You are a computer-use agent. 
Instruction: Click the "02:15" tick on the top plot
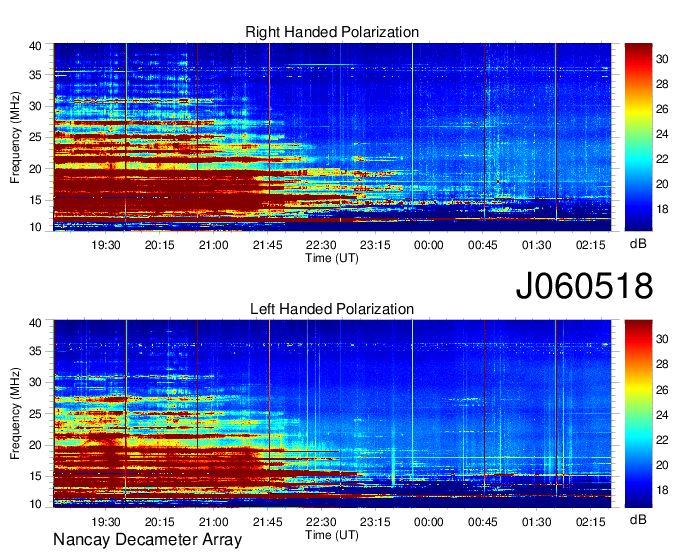pyautogui.click(x=591, y=245)
